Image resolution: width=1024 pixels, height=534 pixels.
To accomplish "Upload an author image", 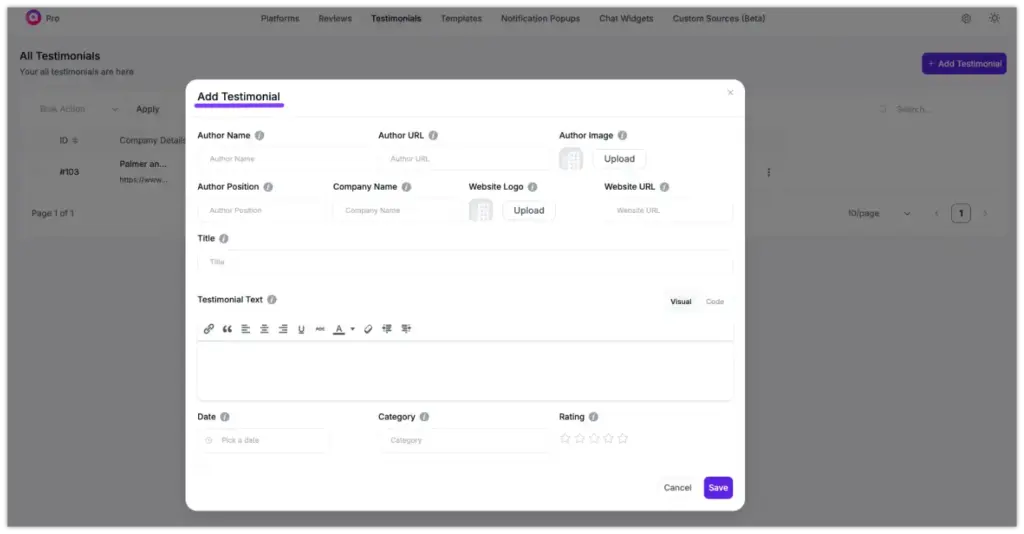I will 619,159.
